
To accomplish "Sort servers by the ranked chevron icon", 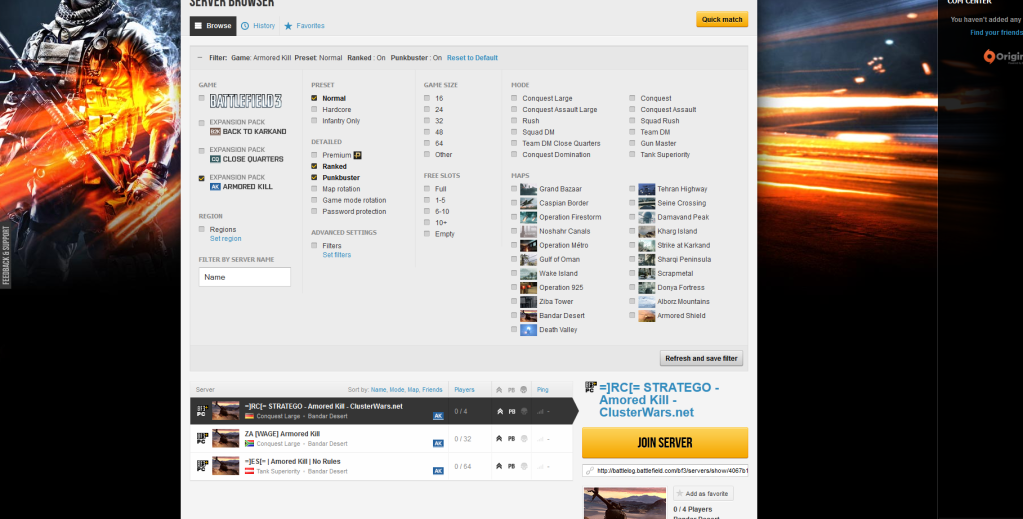I will [x=498, y=389].
